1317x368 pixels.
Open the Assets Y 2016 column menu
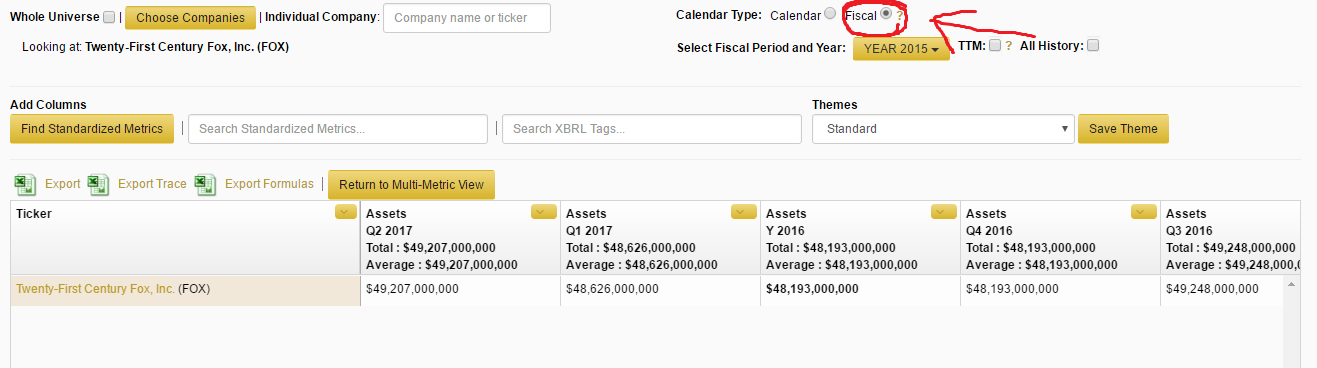[x=944, y=211]
